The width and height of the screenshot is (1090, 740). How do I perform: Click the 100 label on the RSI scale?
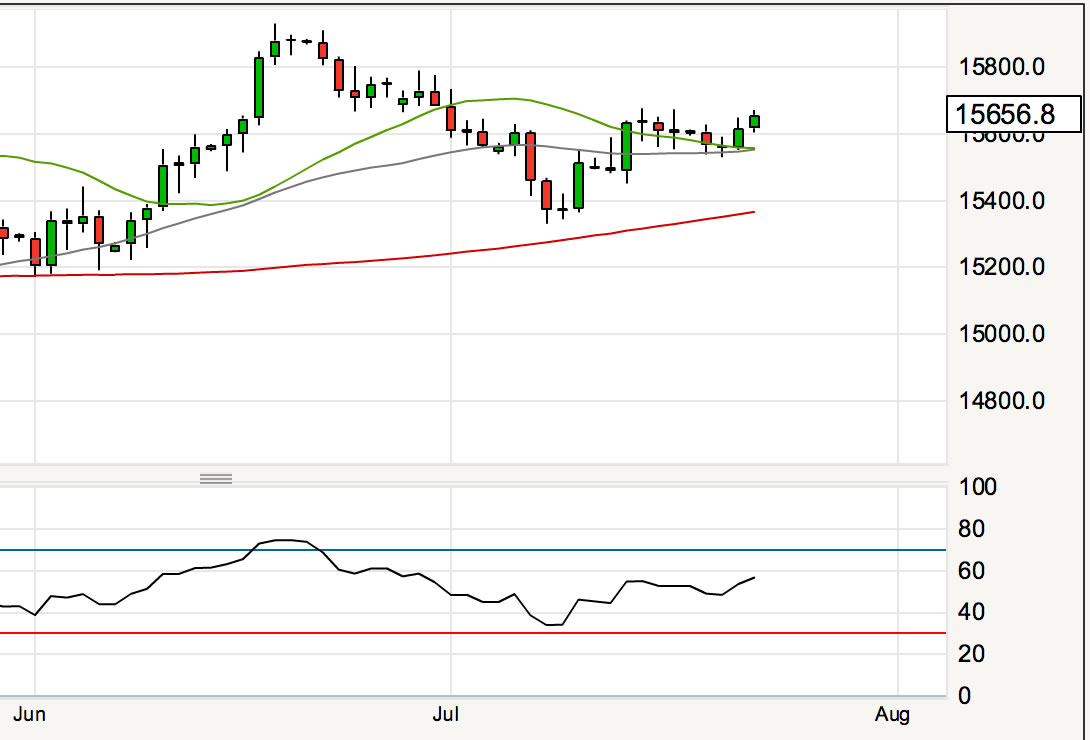pyautogui.click(x=977, y=488)
